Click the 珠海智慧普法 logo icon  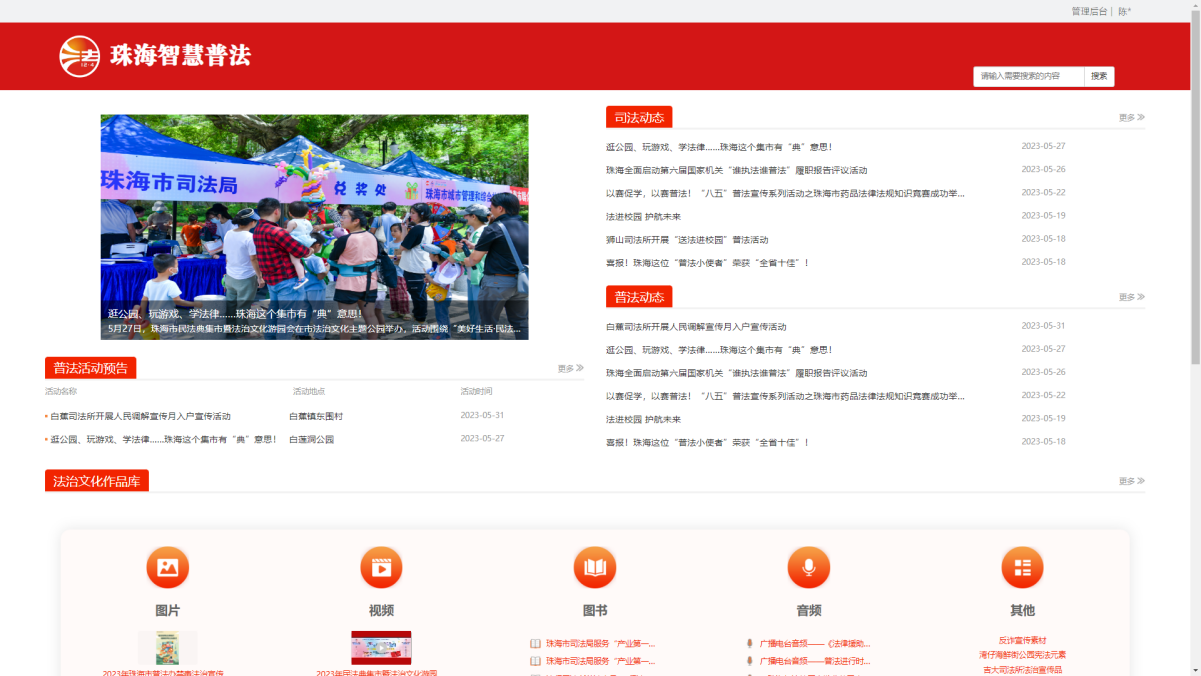(79, 56)
